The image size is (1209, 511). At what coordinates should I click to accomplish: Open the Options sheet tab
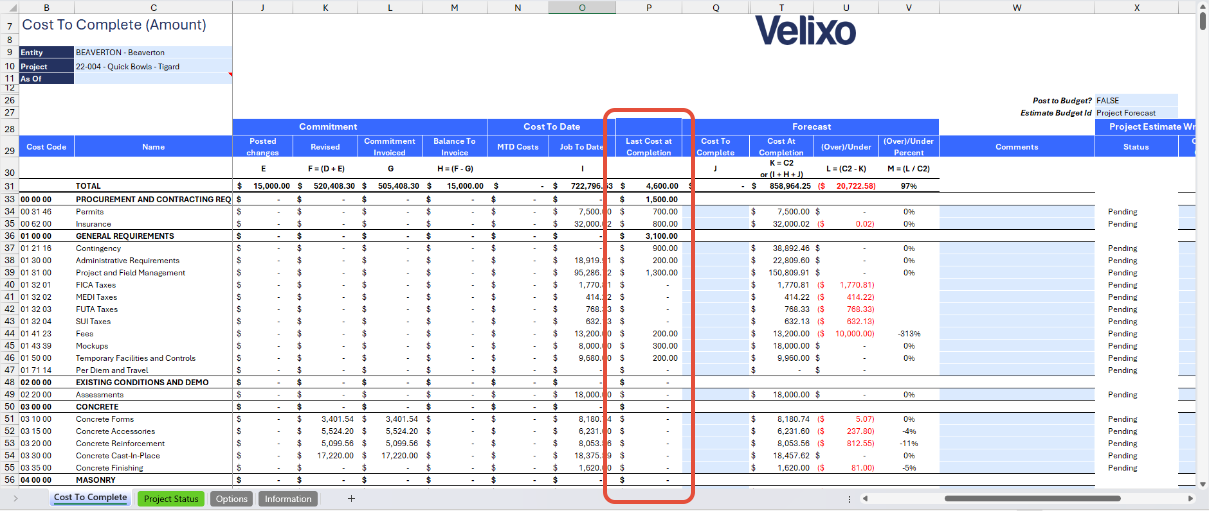[x=231, y=498]
